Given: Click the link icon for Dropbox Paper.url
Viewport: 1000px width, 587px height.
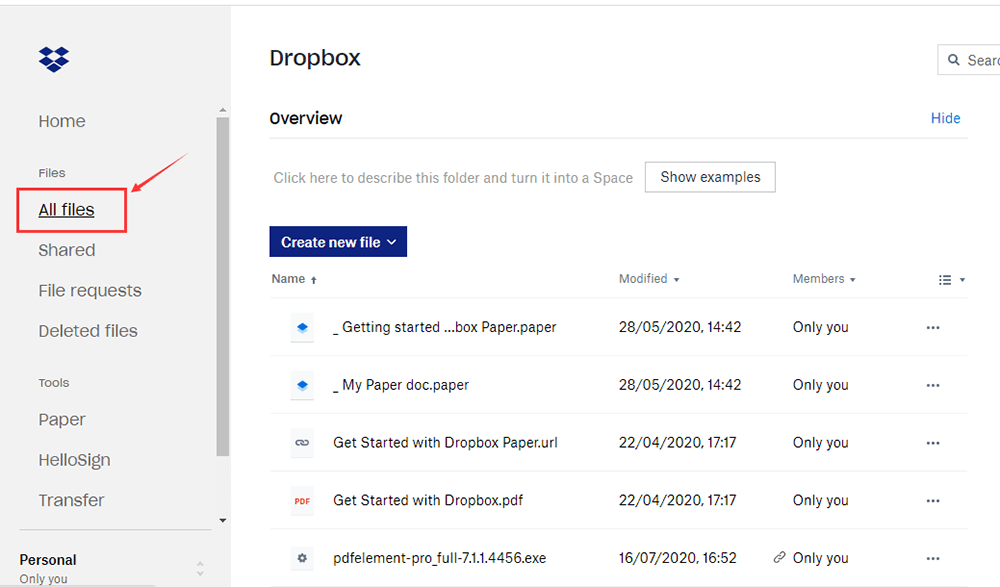Looking at the screenshot, I should pos(302,443).
